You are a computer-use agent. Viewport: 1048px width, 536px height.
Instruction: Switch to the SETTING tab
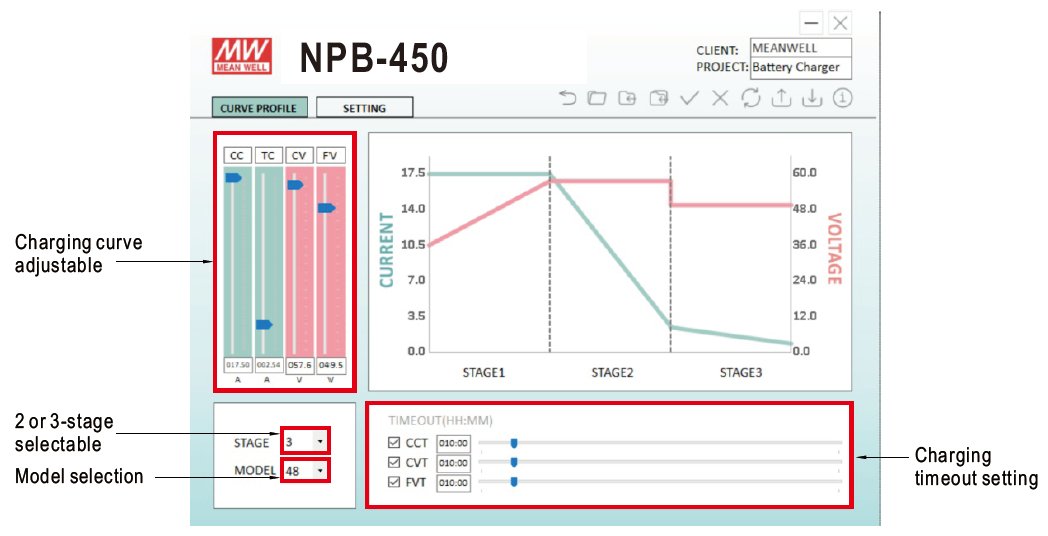364,108
